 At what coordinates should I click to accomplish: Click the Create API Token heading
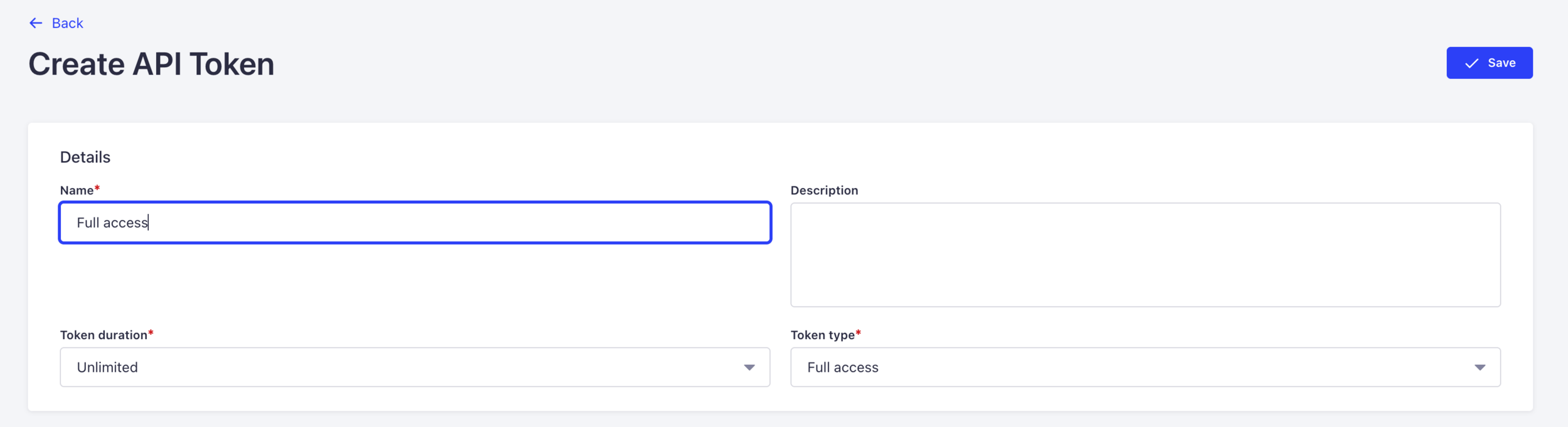click(151, 64)
